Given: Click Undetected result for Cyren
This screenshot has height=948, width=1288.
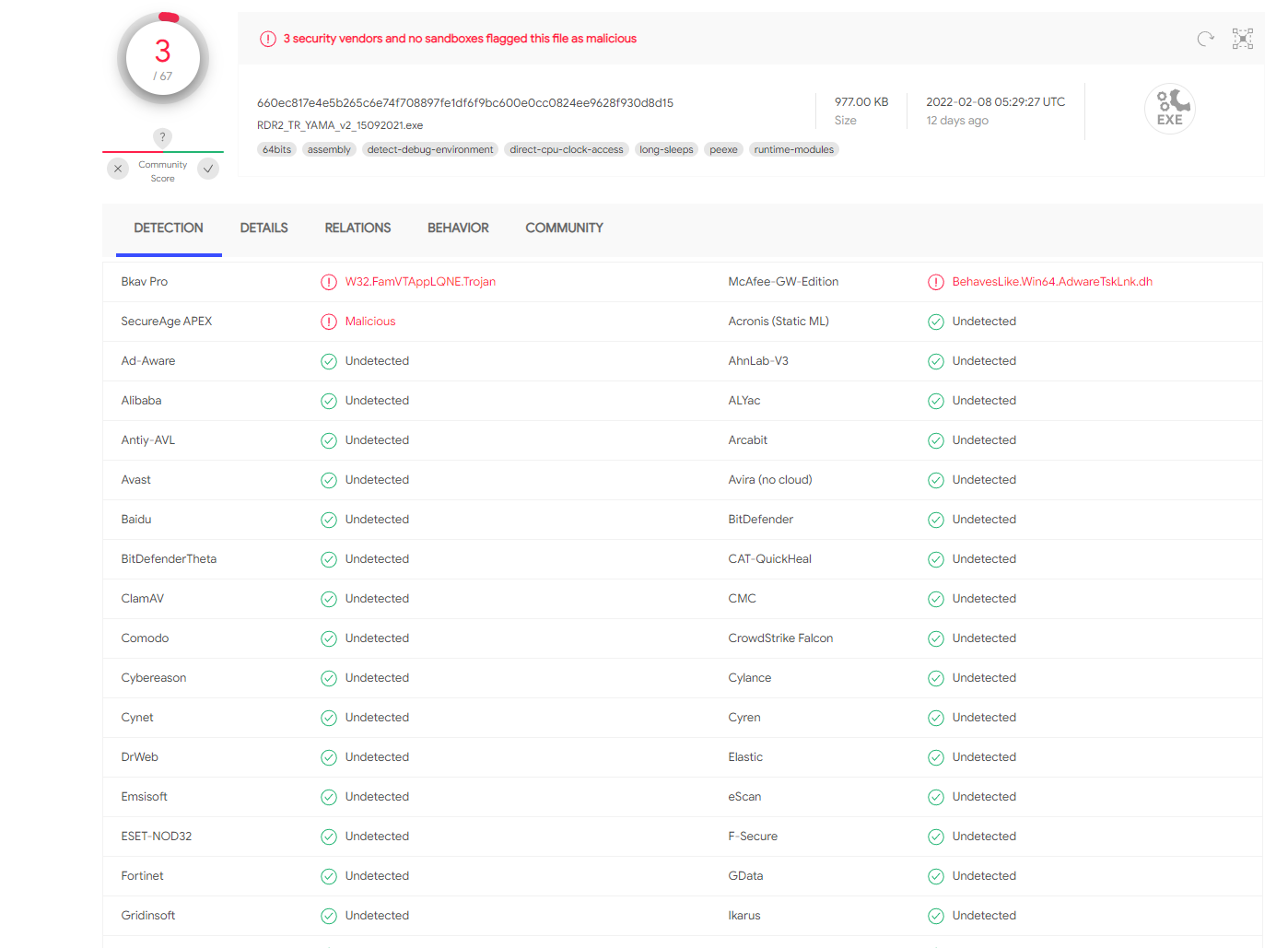Looking at the screenshot, I should (984, 718).
